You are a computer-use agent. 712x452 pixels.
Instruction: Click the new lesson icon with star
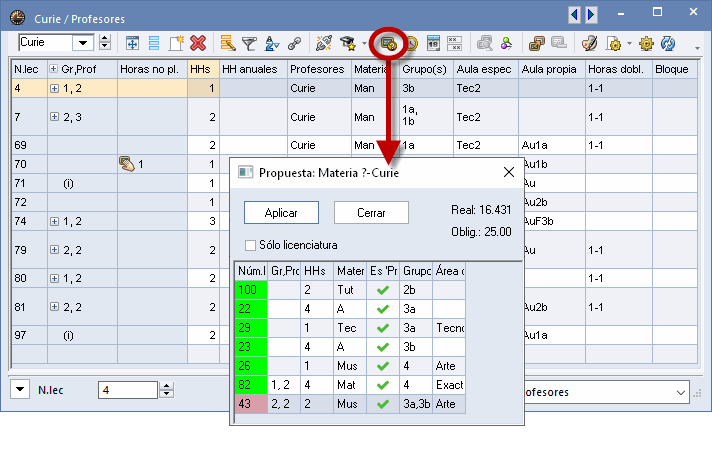coord(176,43)
